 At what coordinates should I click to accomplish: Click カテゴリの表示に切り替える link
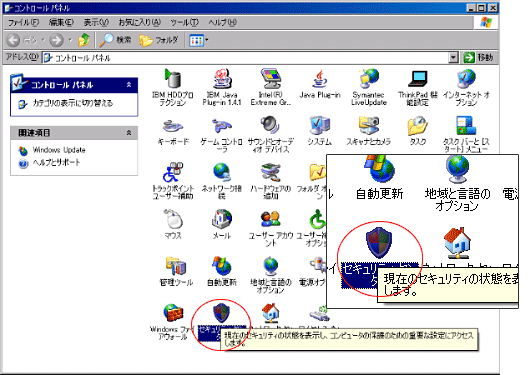tap(72, 103)
